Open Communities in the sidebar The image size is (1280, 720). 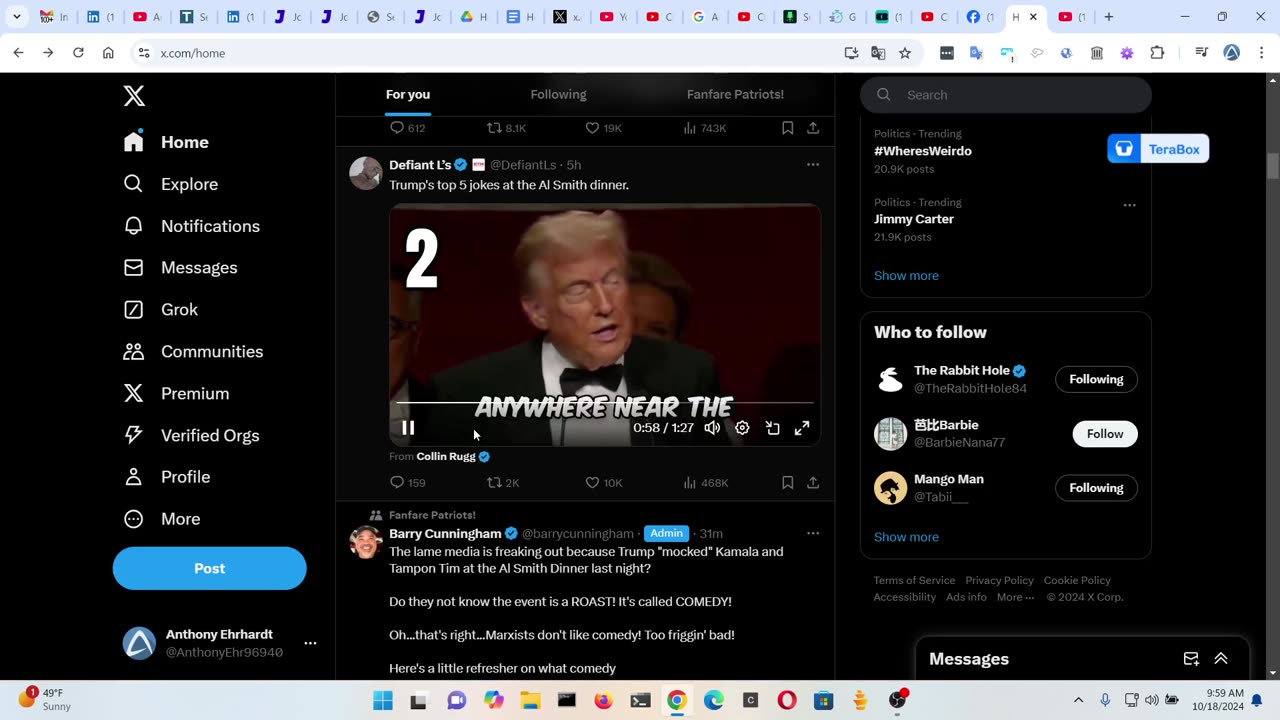point(193,352)
